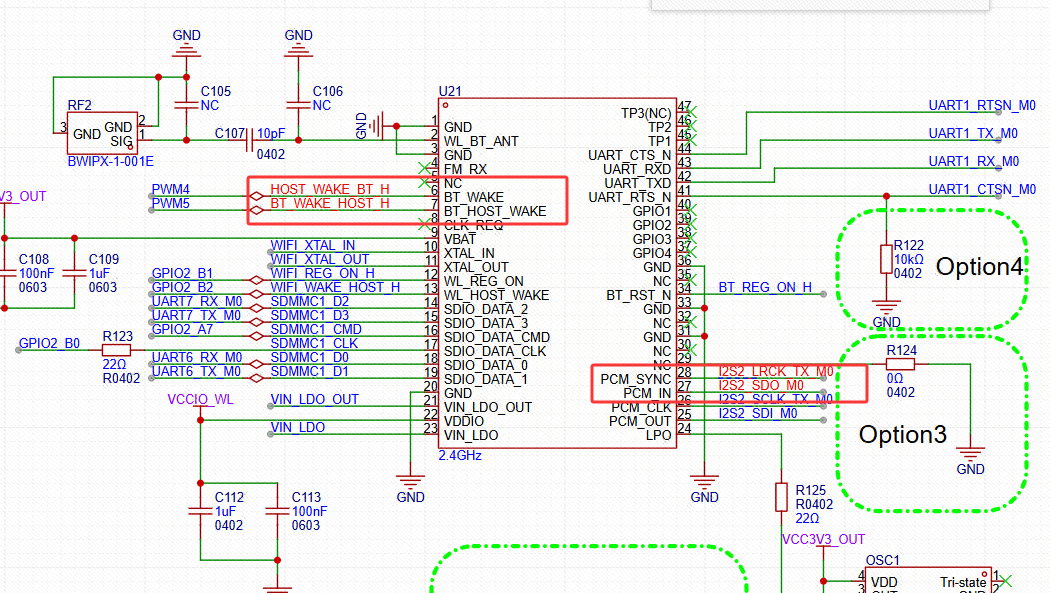Select the C107 10pF capacitor symbol
The image size is (1050, 593).
250,141
